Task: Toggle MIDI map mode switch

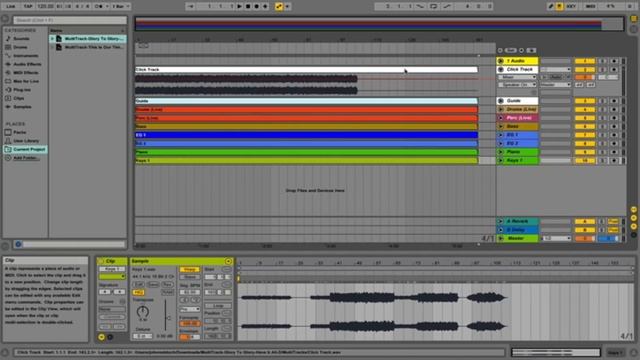Action: tap(591, 7)
